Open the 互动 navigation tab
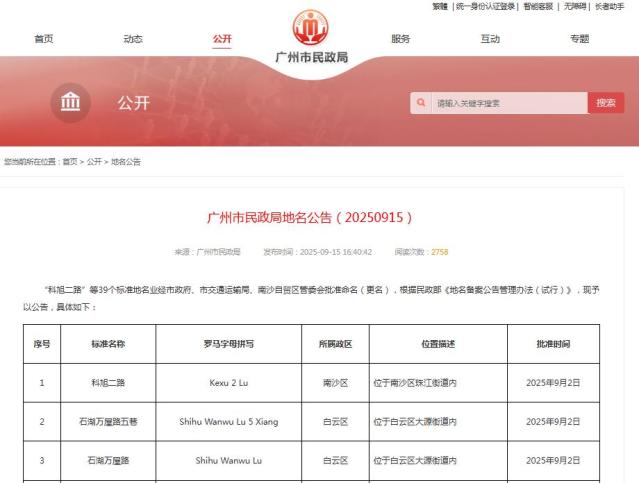 pos(490,39)
